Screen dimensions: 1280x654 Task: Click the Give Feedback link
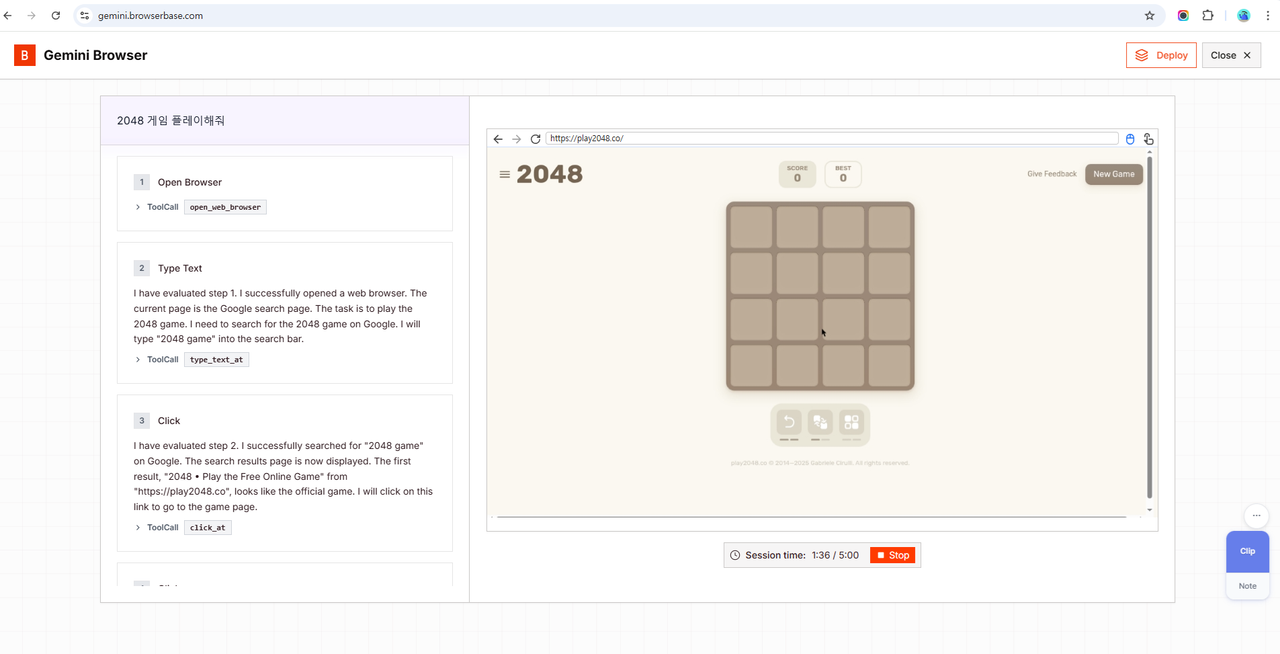(x=1051, y=174)
